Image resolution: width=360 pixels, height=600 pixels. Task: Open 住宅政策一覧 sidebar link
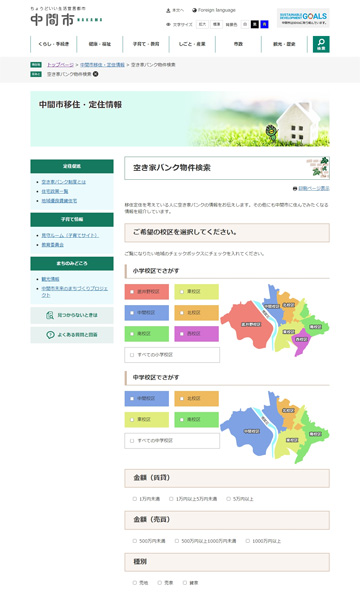tap(55, 191)
